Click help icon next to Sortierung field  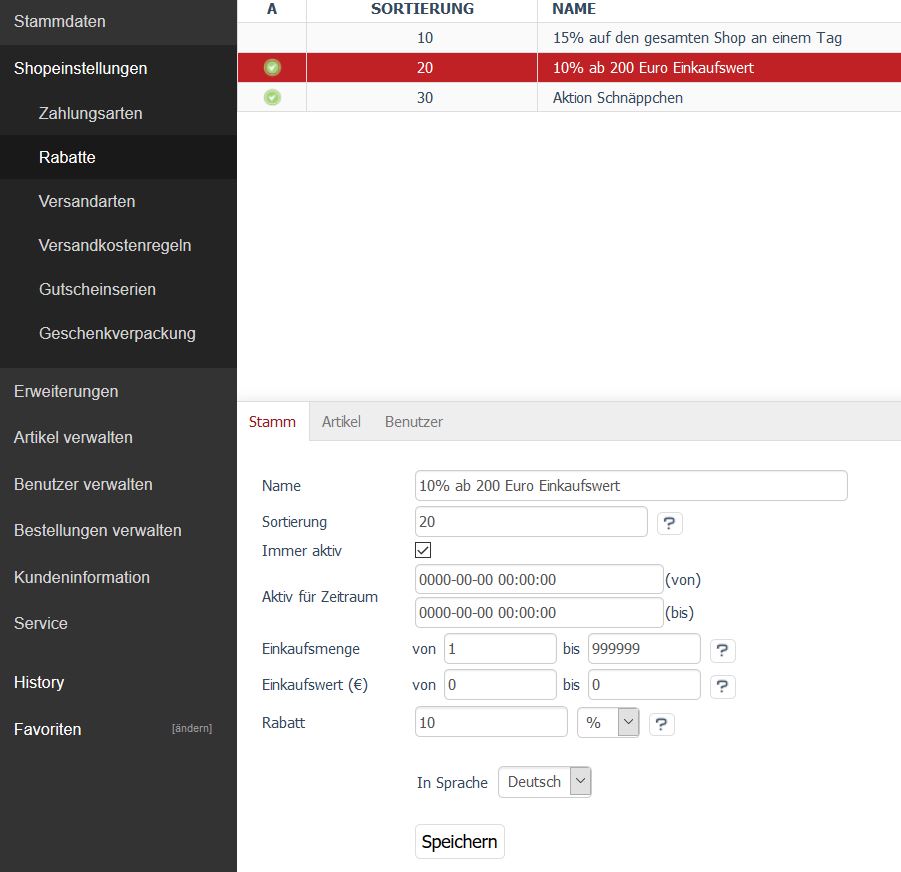[x=669, y=523]
